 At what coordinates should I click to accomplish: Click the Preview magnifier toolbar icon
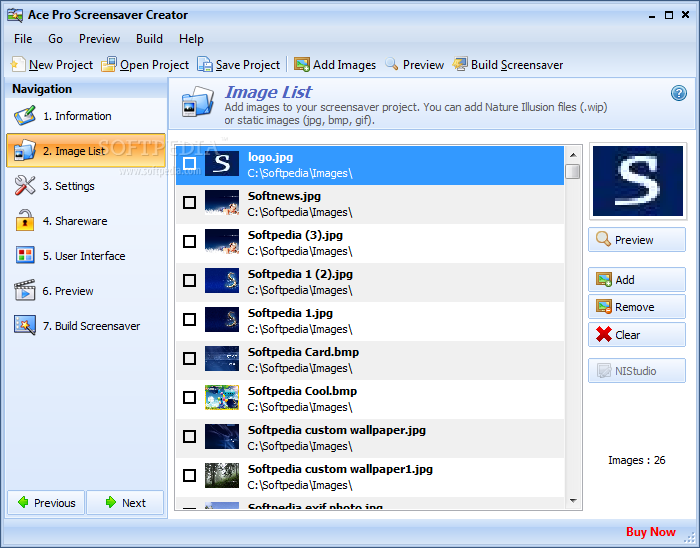(392, 64)
